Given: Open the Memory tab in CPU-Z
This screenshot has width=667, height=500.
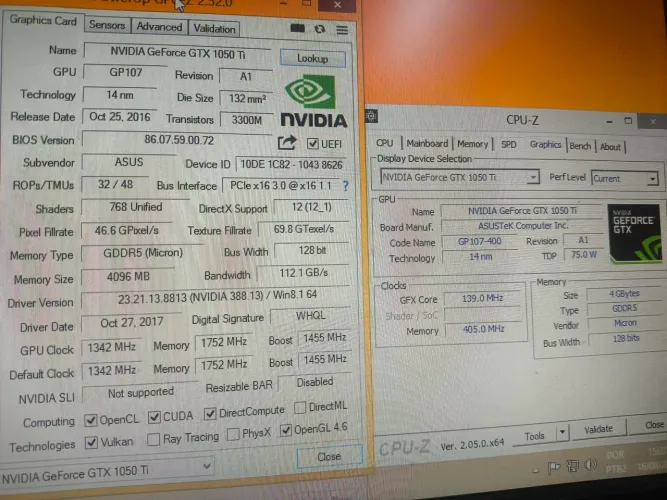Looking at the screenshot, I should 473,144.
